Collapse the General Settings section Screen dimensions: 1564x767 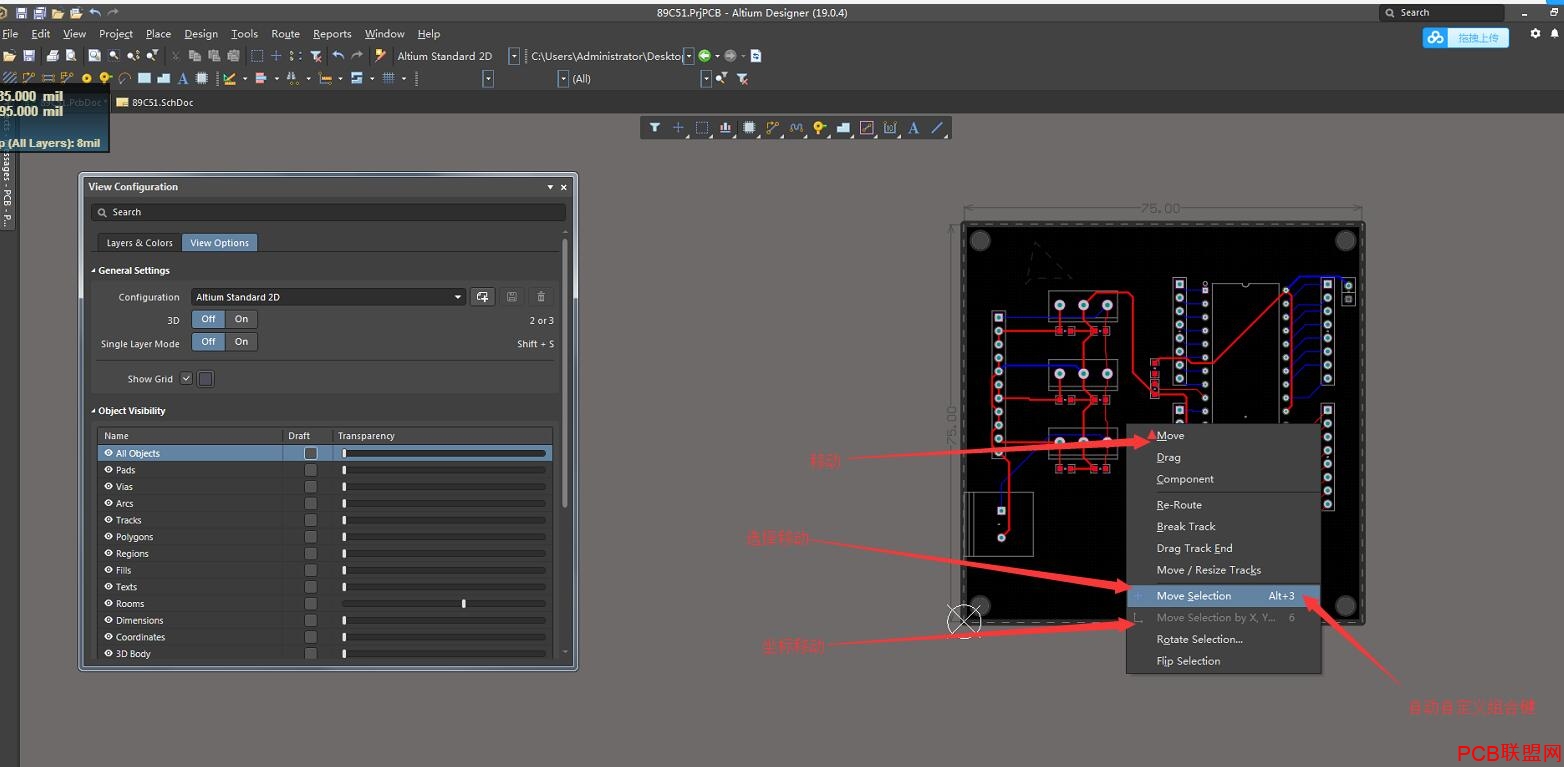point(94,271)
